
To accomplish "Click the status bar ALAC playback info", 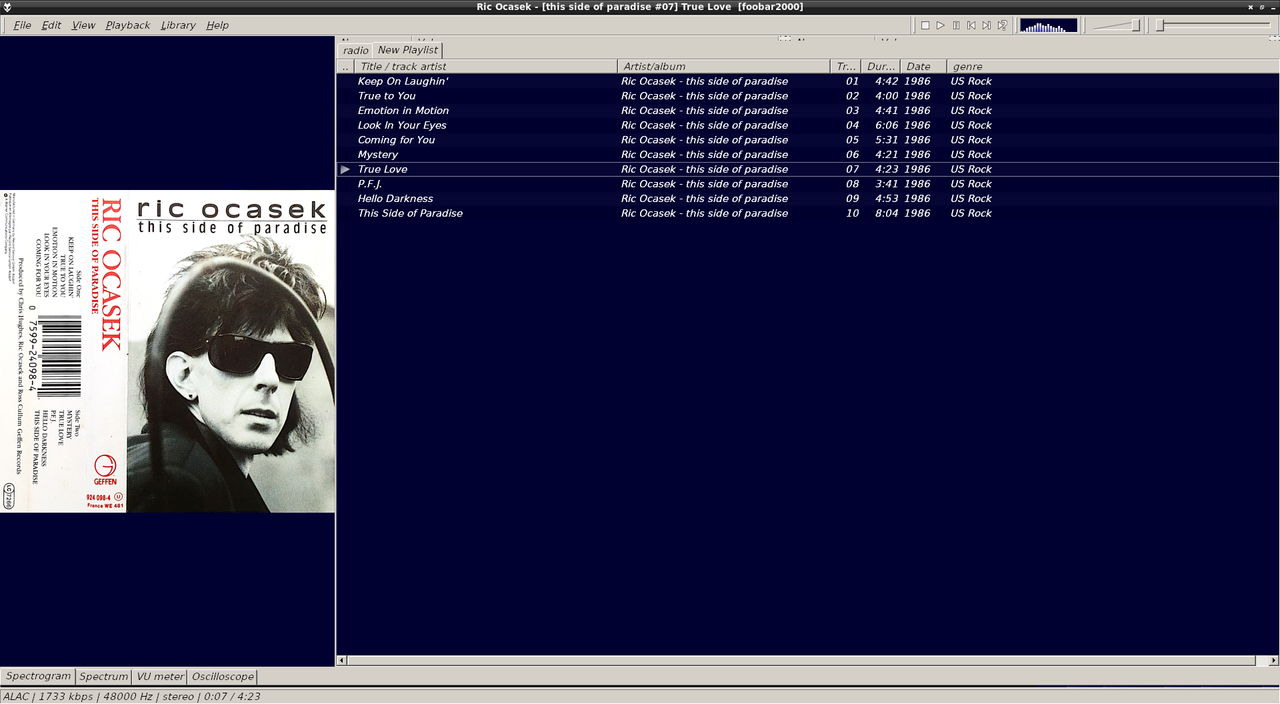I will pos(132,696).
